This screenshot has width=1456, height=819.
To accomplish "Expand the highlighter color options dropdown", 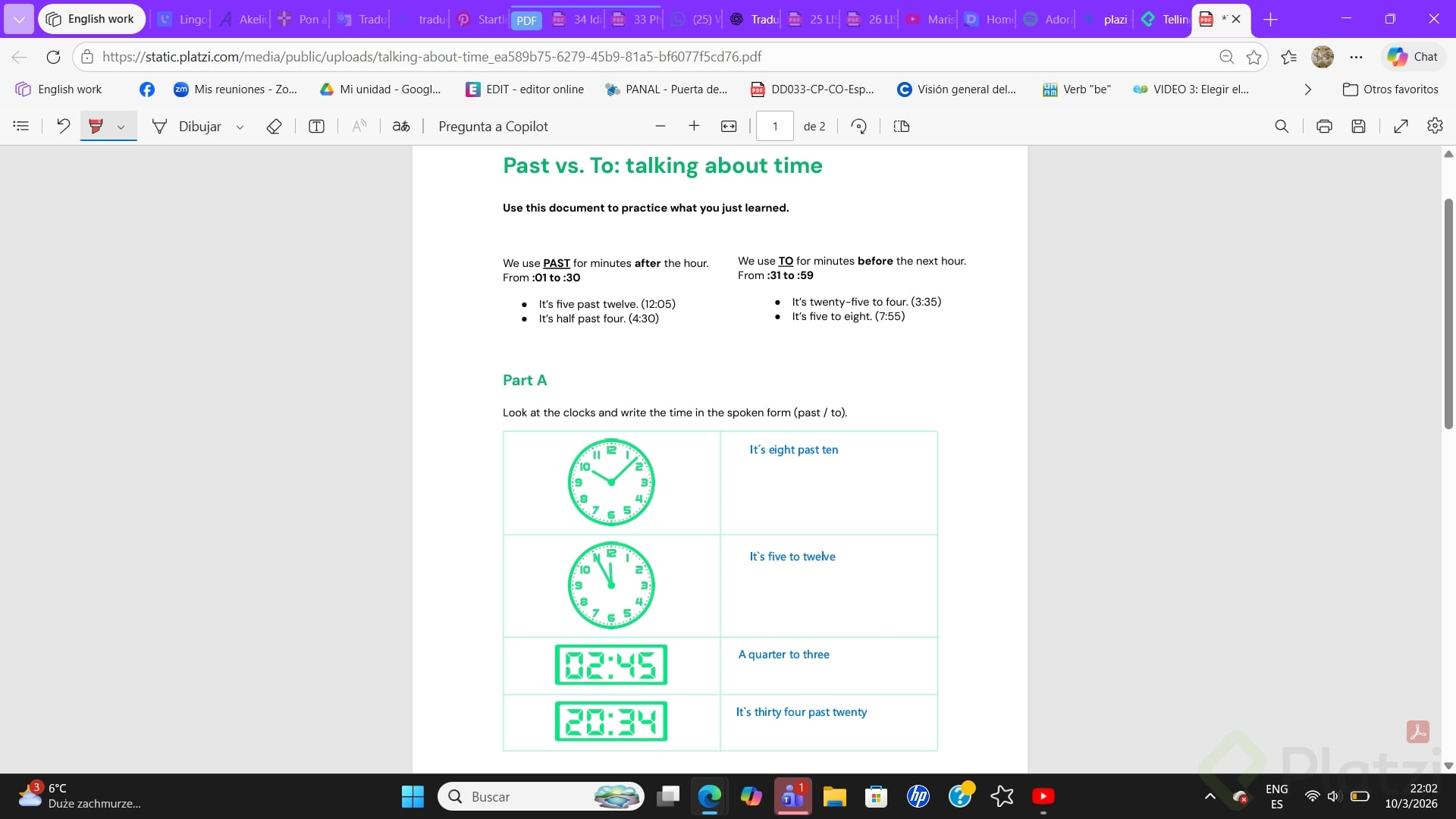I will click(x=121, y=127).
